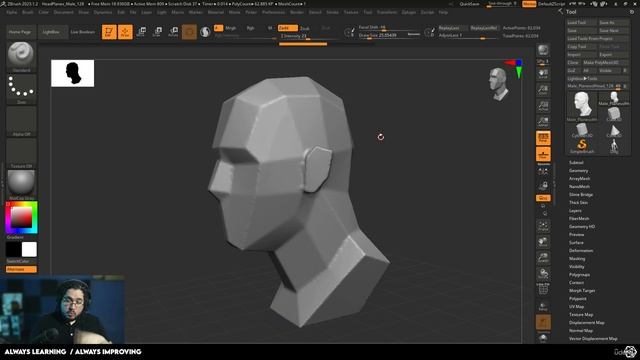Screen dimensions: 640x360
Task: Activate the Draw mode button
Action: tap(125, 32)
